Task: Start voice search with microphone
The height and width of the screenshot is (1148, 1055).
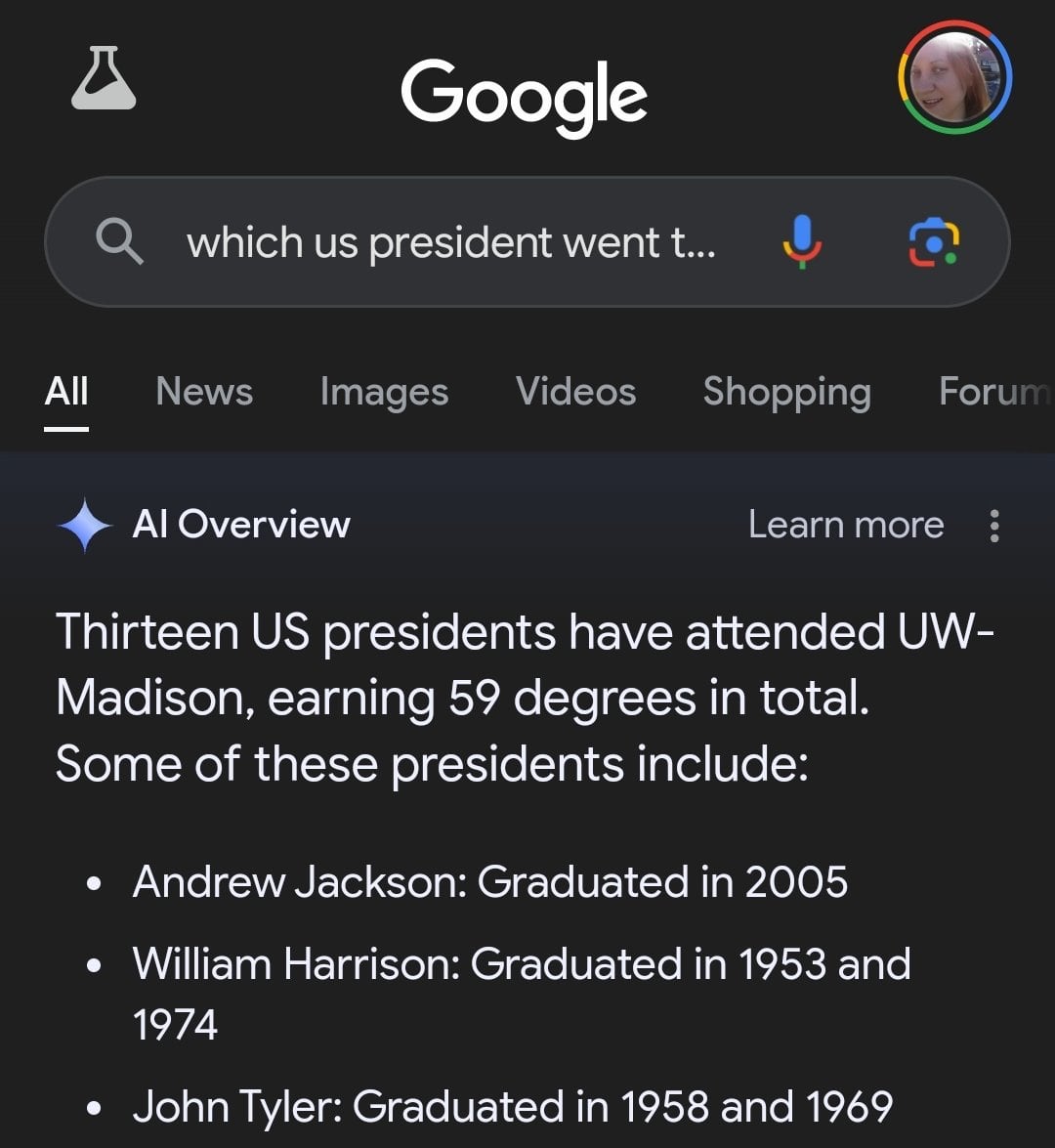Action: [x=801, y=241]
